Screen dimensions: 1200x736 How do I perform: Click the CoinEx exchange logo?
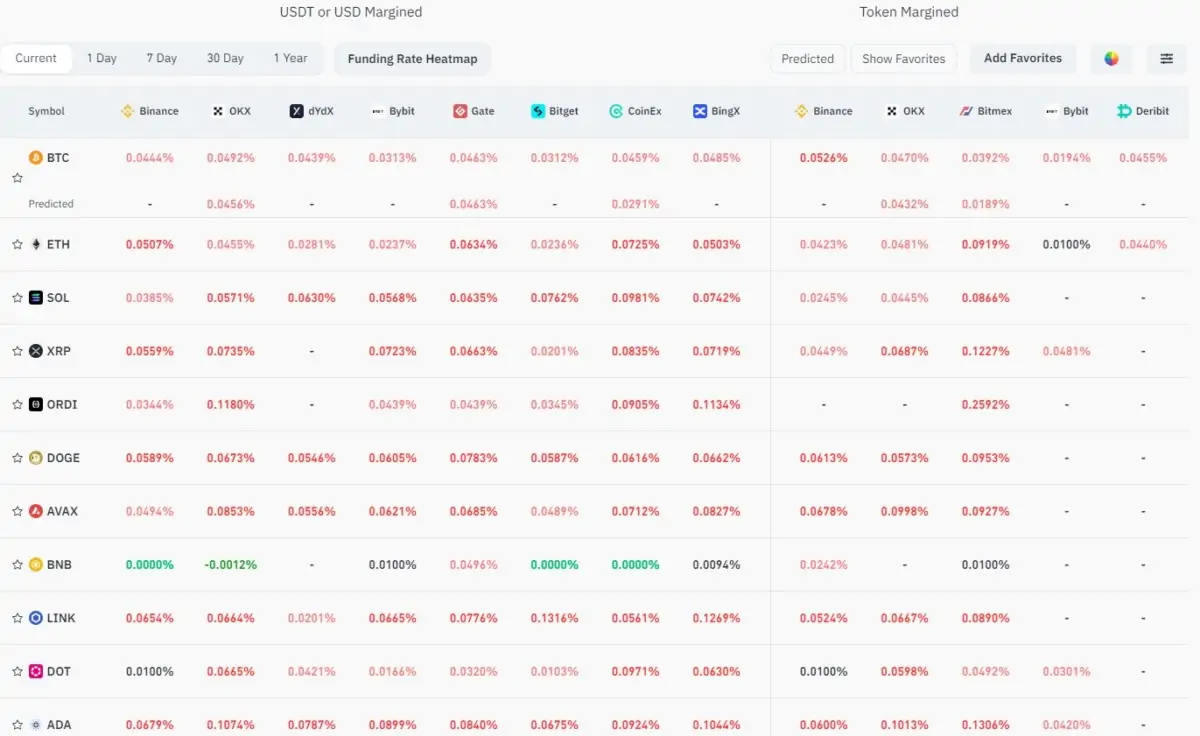point(616,111)
